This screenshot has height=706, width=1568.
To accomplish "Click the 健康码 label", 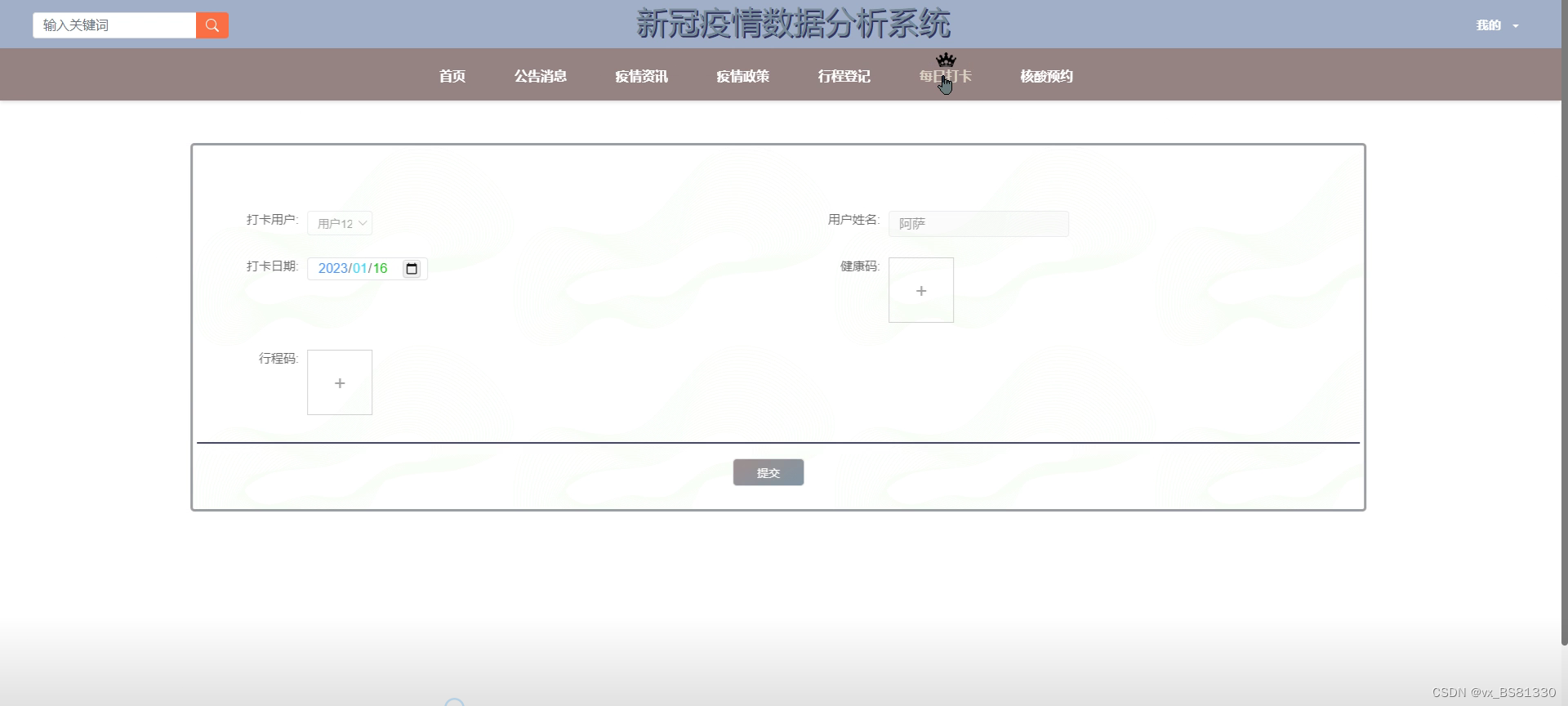I will [x=860, y=266].
